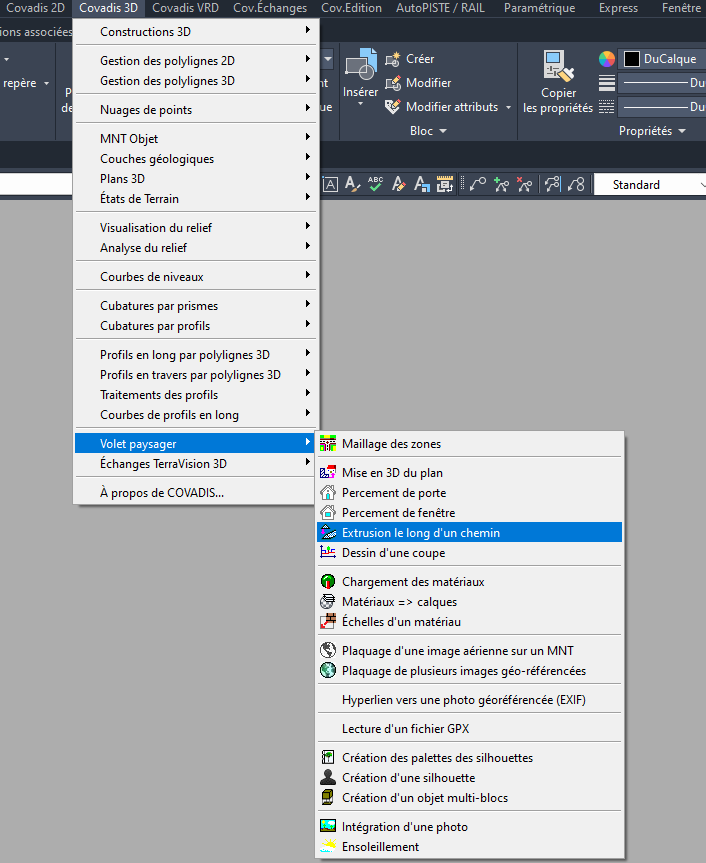Screen dimensions: 706x863
Task: Select Extrusion le long d'un chemin
Action: coord(421,533)
